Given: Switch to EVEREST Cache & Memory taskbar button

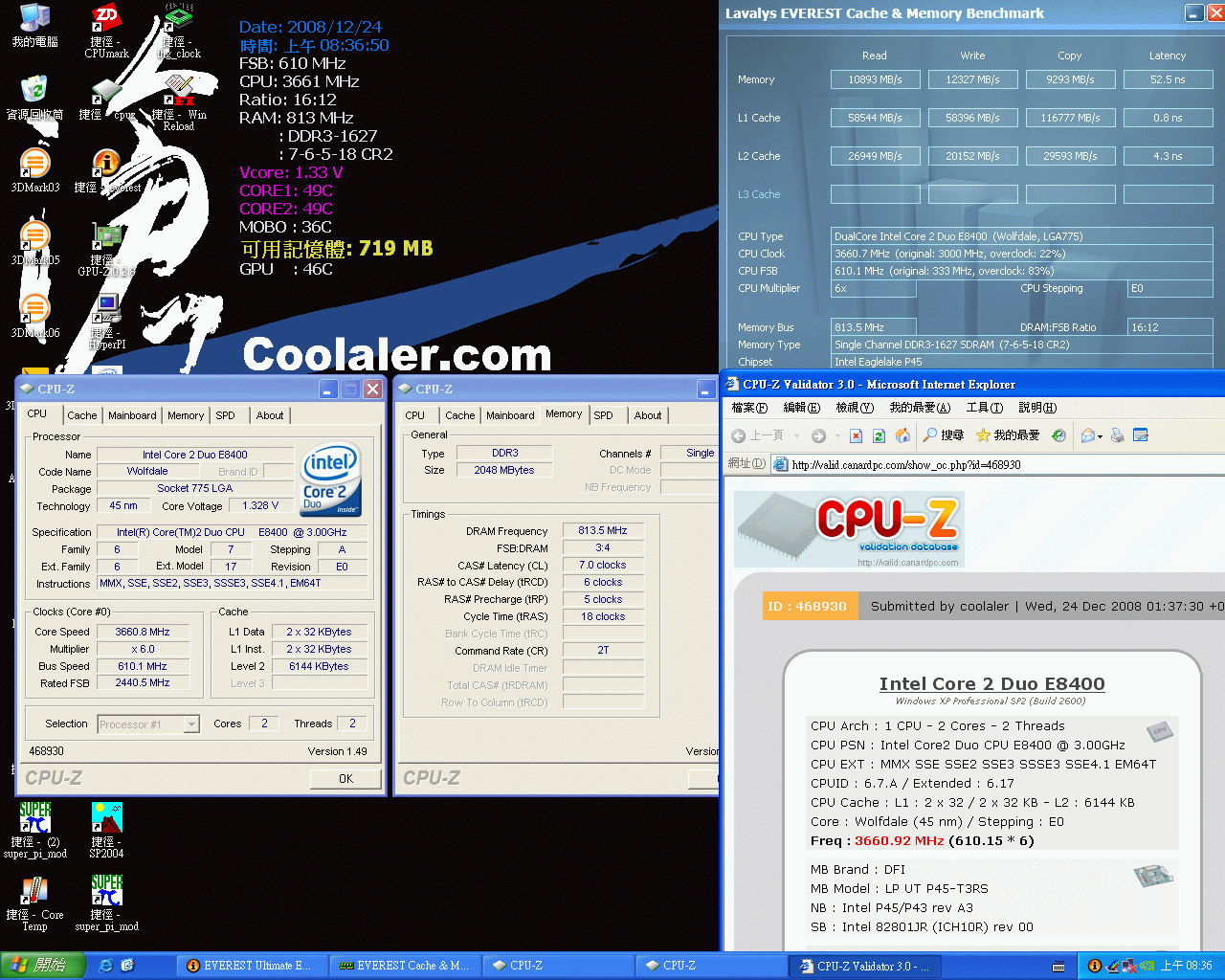Looking at the screenshot, I should coord(405,966).
